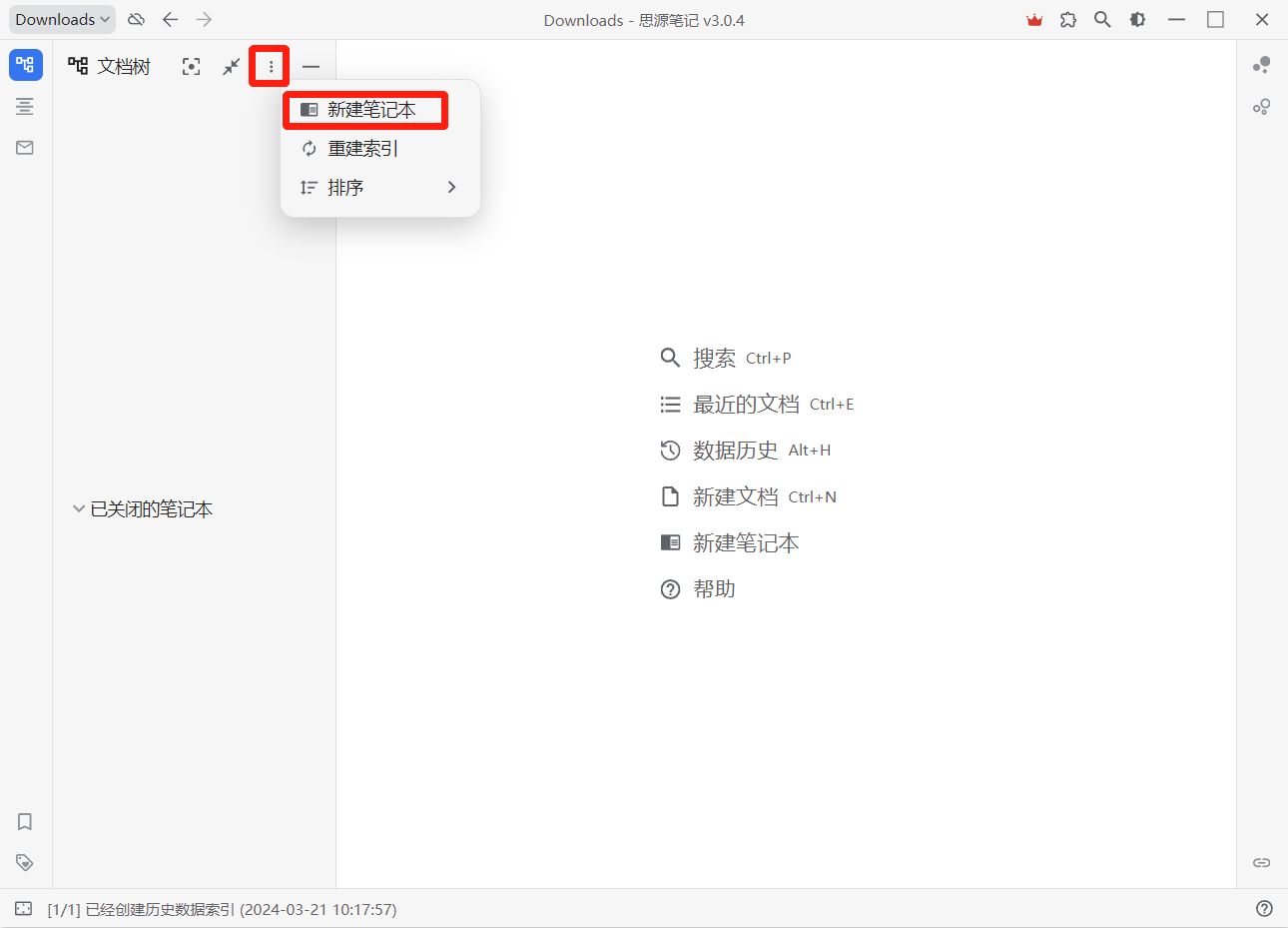Toggle the appearance mode icon
This screenshot has width=1288, height=928.
pyautogui.click(x=1137, y=19)
